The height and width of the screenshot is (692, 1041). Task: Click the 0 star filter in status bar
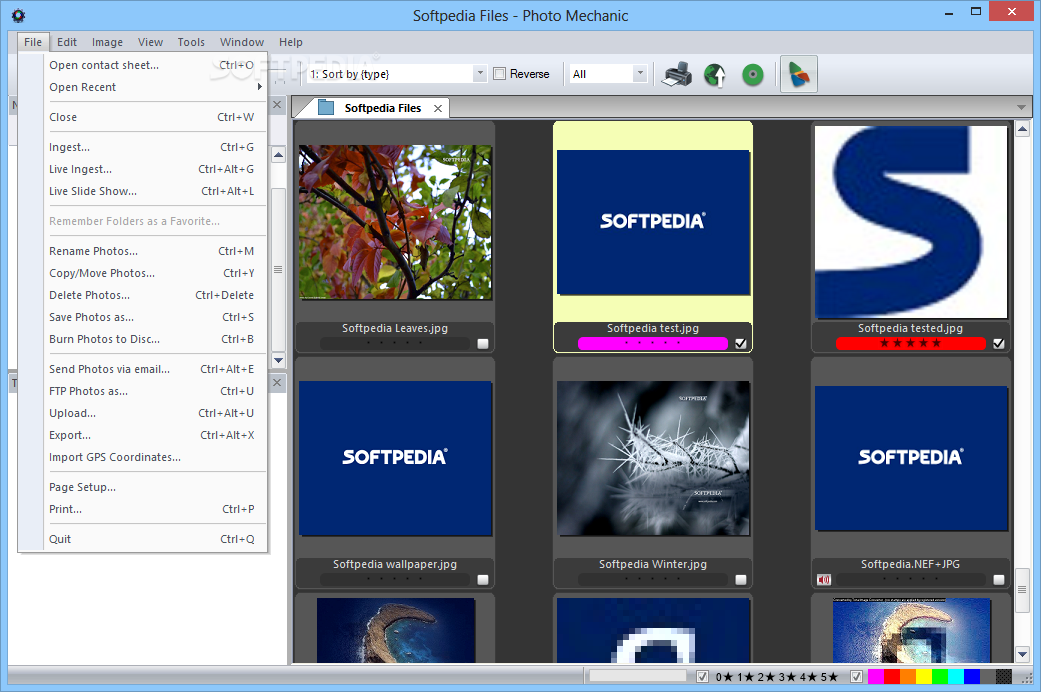[x=724, y=677]
